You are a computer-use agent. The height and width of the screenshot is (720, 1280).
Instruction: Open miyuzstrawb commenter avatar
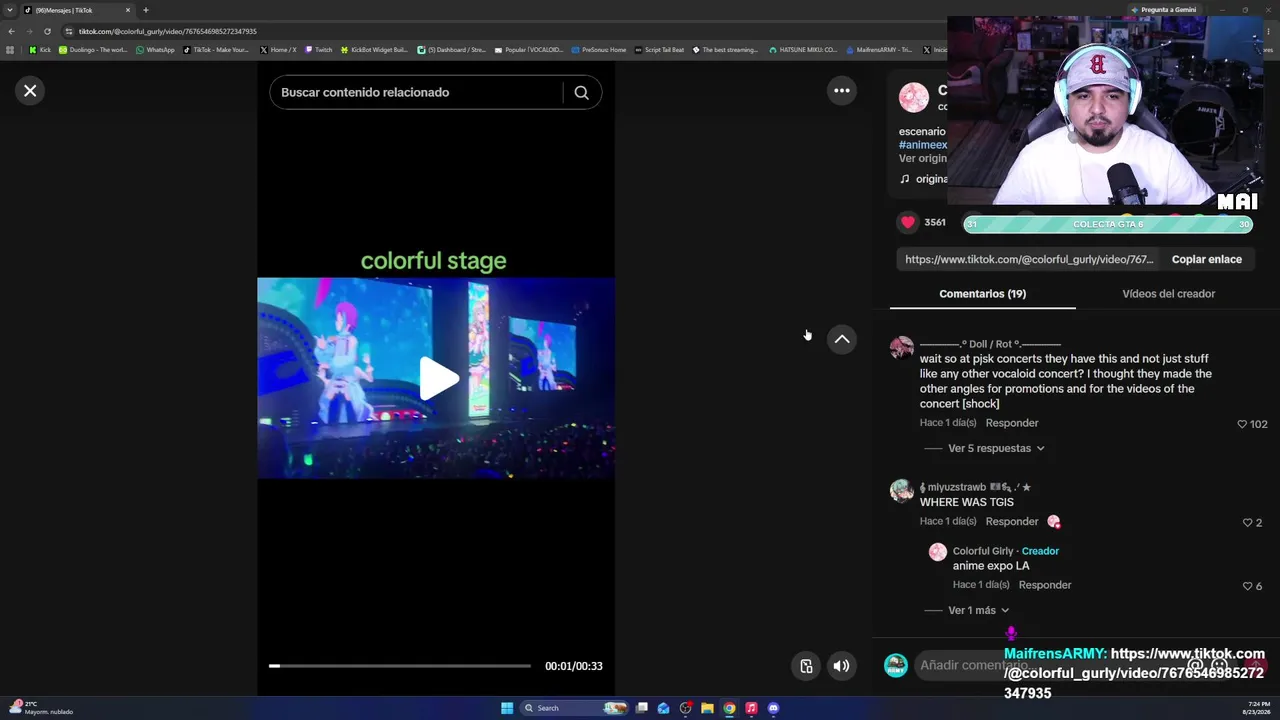click(902, 491)
